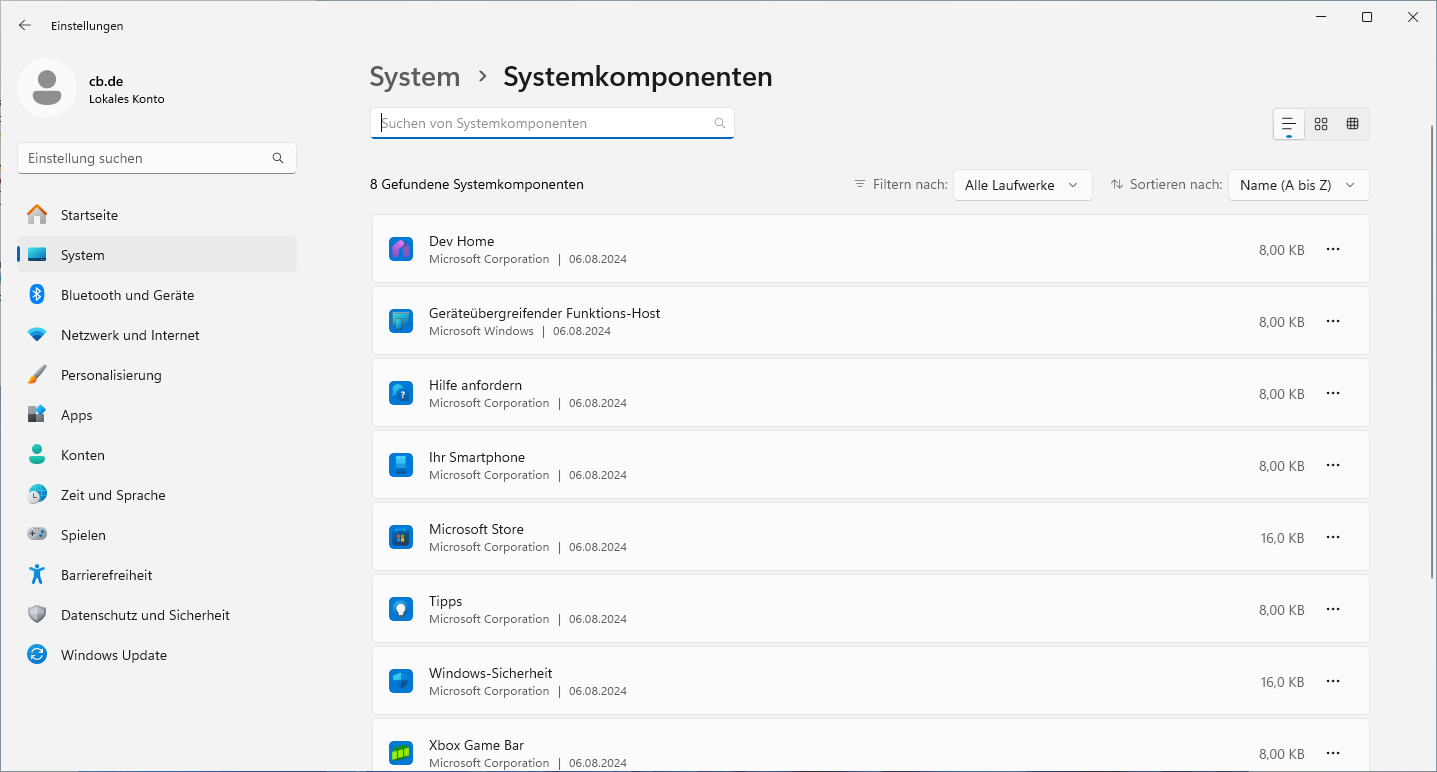The image size is (1437, 772).
Task: Click the Microsoft Store app icon
Action: (401, 537)
